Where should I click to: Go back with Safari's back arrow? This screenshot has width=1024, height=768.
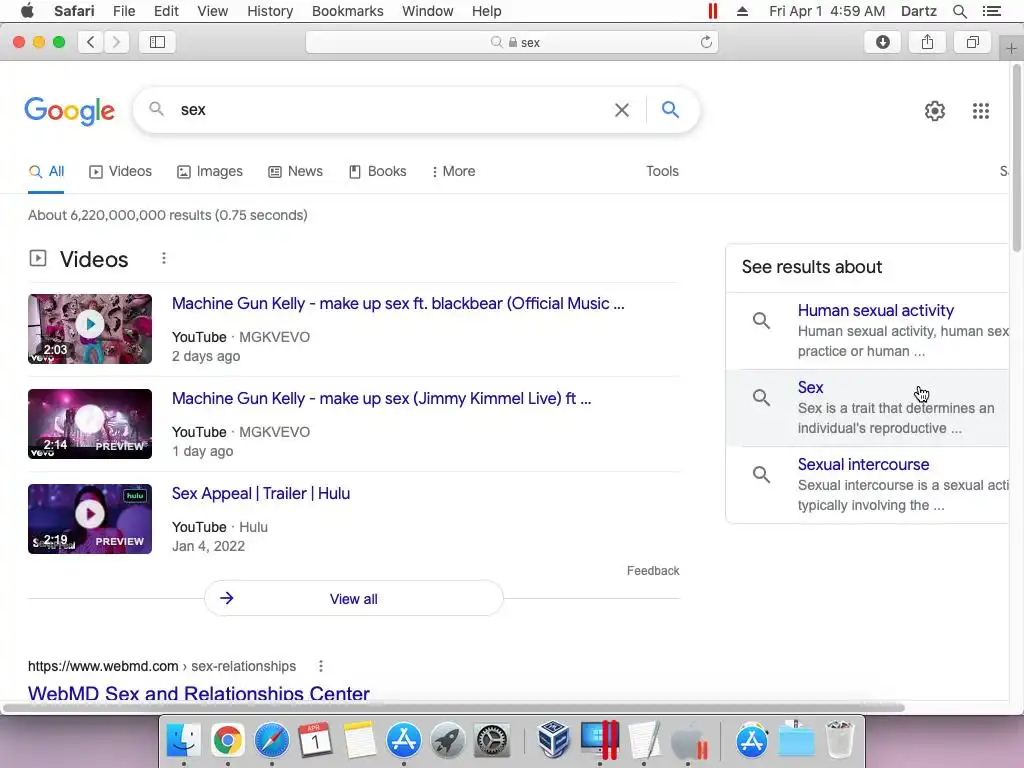tap(91, 42)
